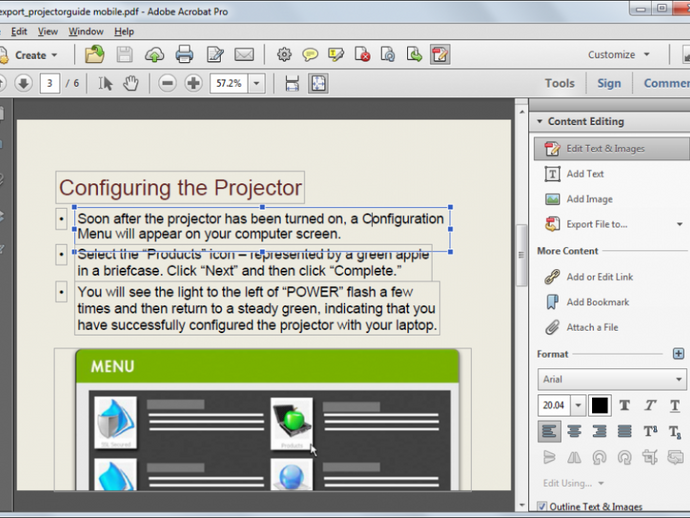Screen dimensions: 690x518
Task: Switch to the Sign pane
Action: pos(609,83)
